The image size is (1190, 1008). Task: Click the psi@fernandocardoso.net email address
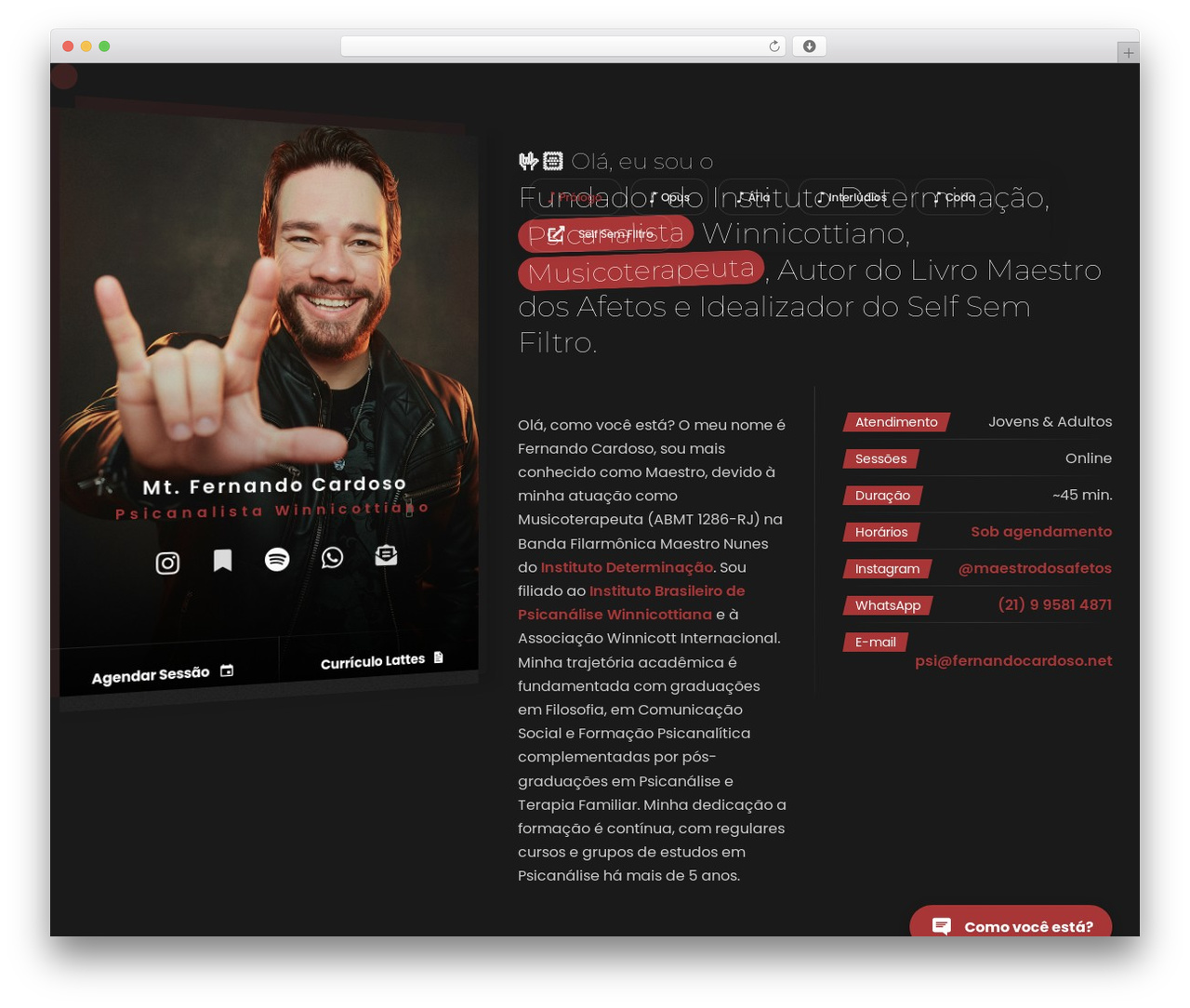coord(1013,661)
